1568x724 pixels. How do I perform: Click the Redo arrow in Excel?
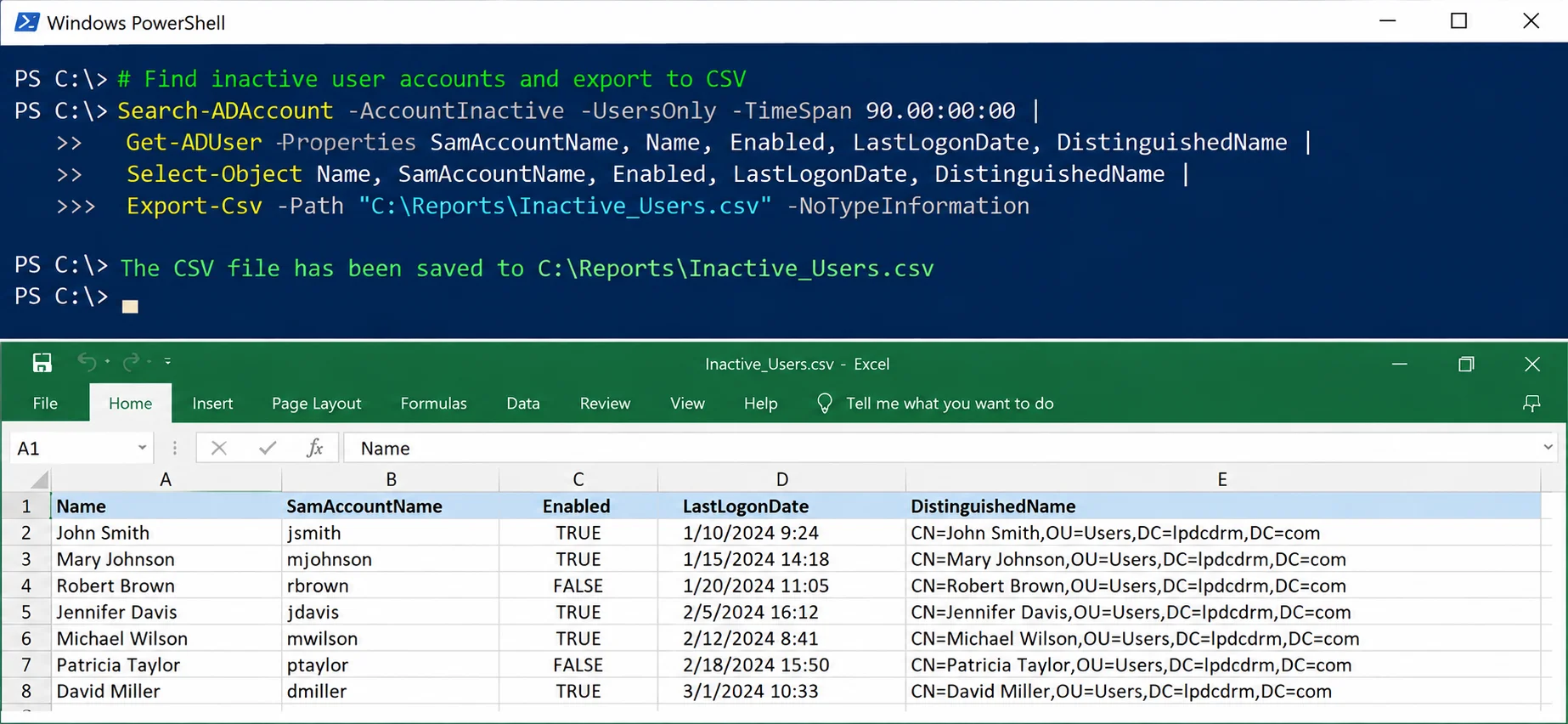click(x=131, y=362)
